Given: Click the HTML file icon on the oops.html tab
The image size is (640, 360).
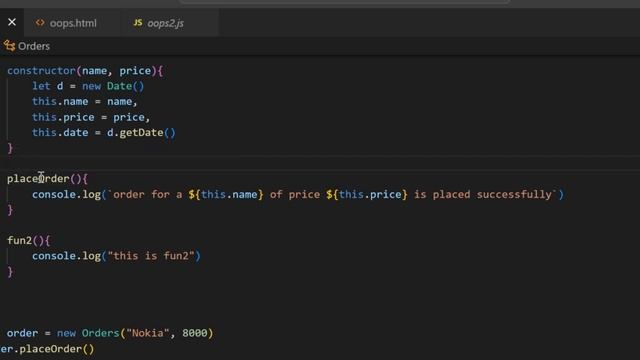Looking at the screenshot, I should point(40,23).
